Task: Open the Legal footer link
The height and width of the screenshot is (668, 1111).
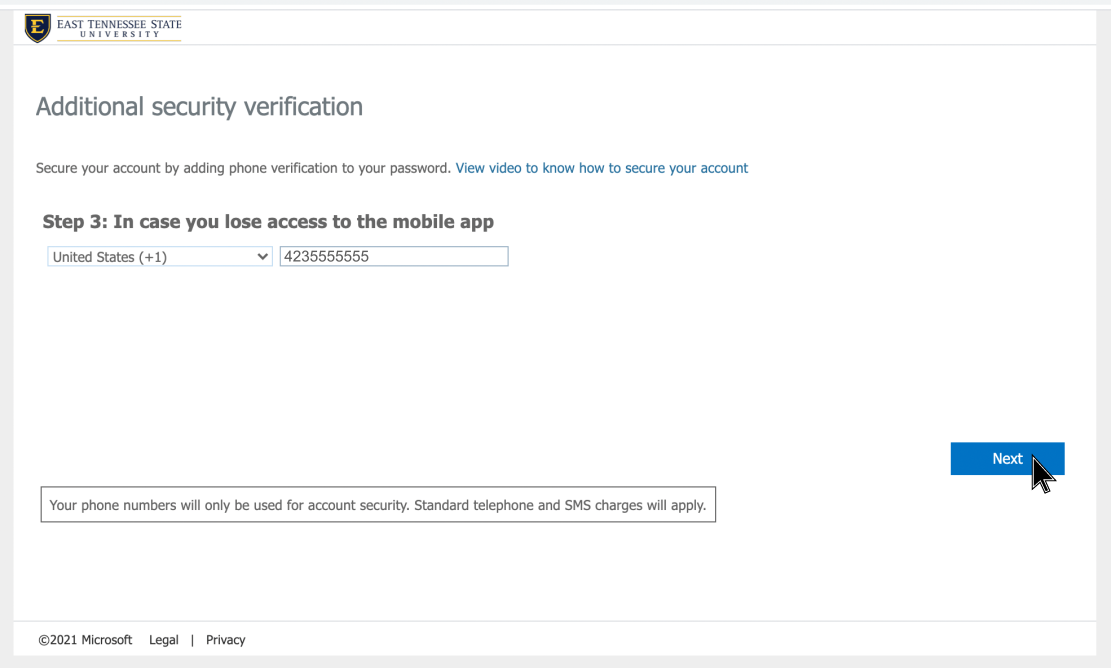Action: click(x=164, y=640)
